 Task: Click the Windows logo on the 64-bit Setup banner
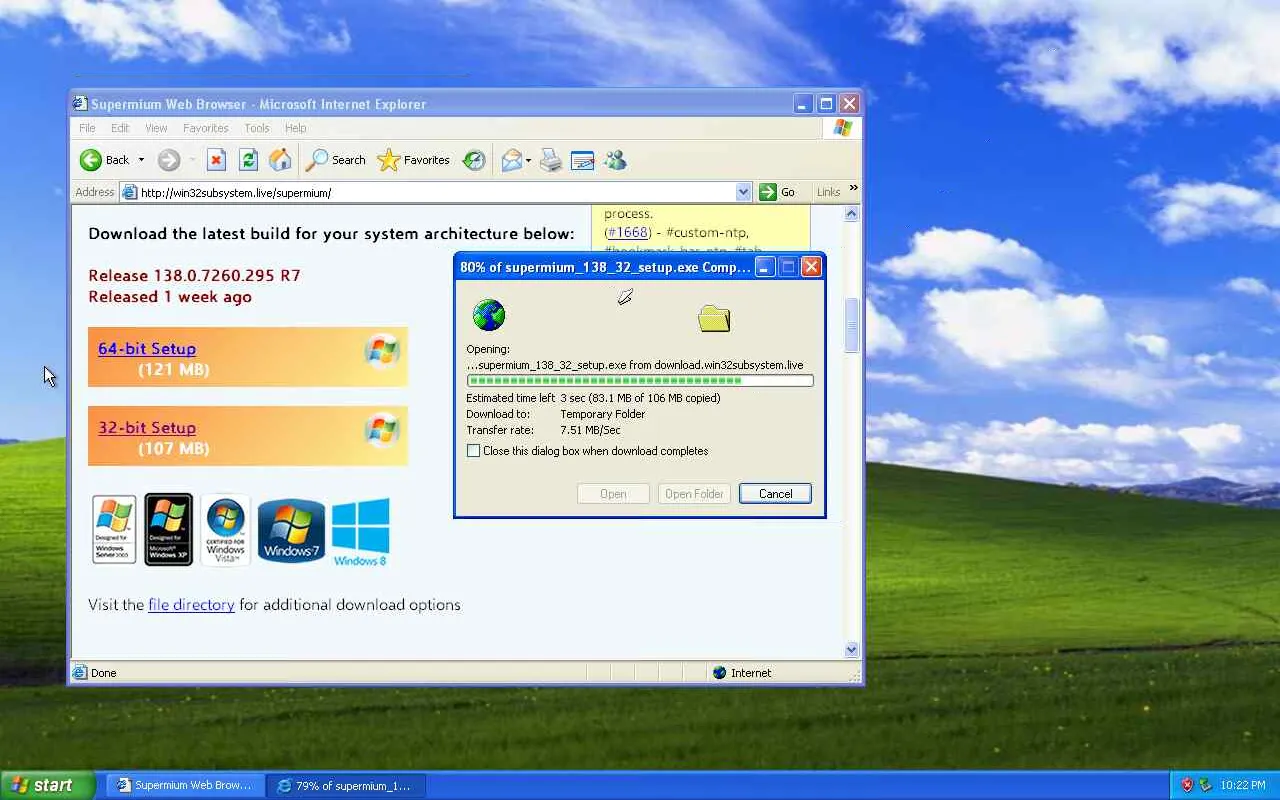382,352
